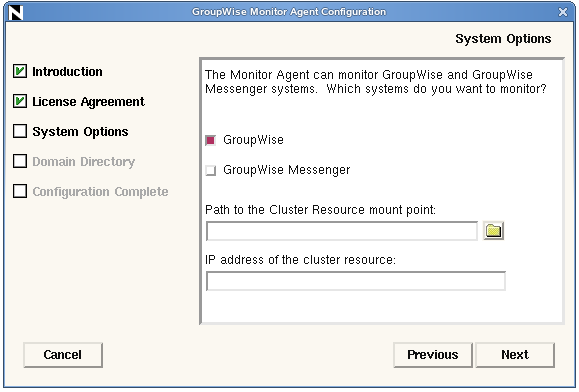Click the Introduction step checkmark

[20, 71]
